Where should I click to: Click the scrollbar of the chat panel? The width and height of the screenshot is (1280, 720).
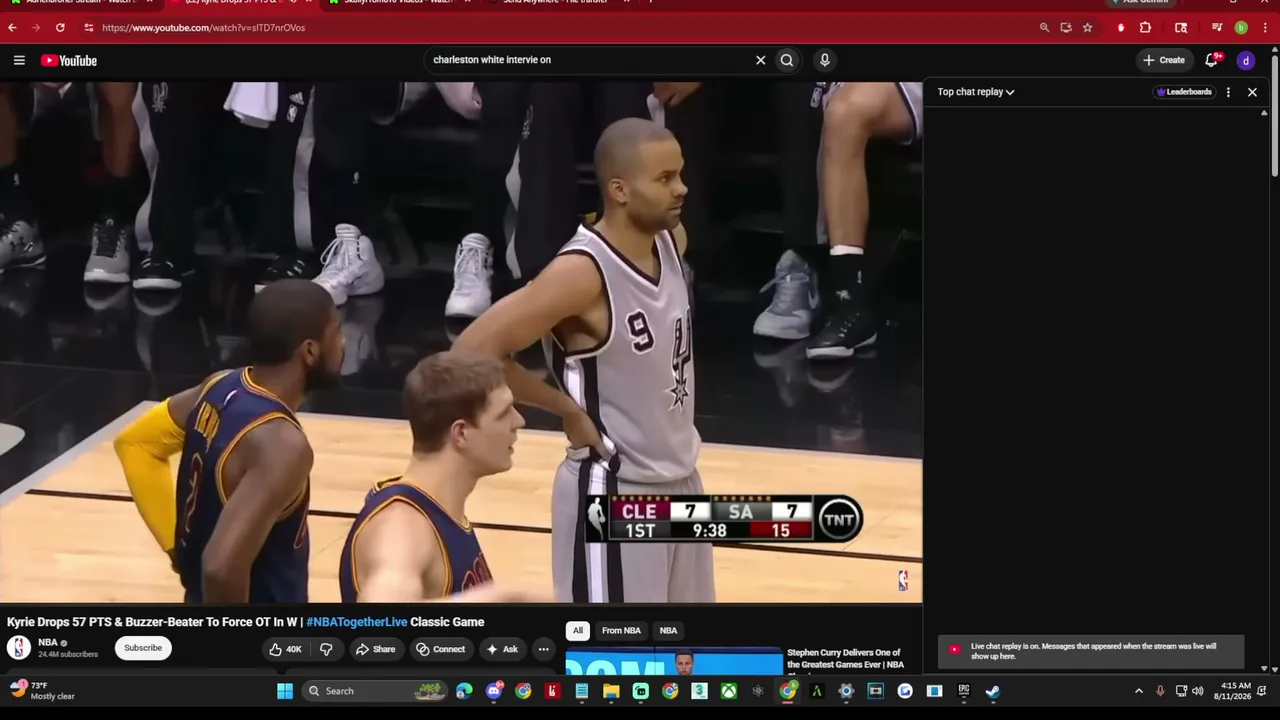[1264, 390]
